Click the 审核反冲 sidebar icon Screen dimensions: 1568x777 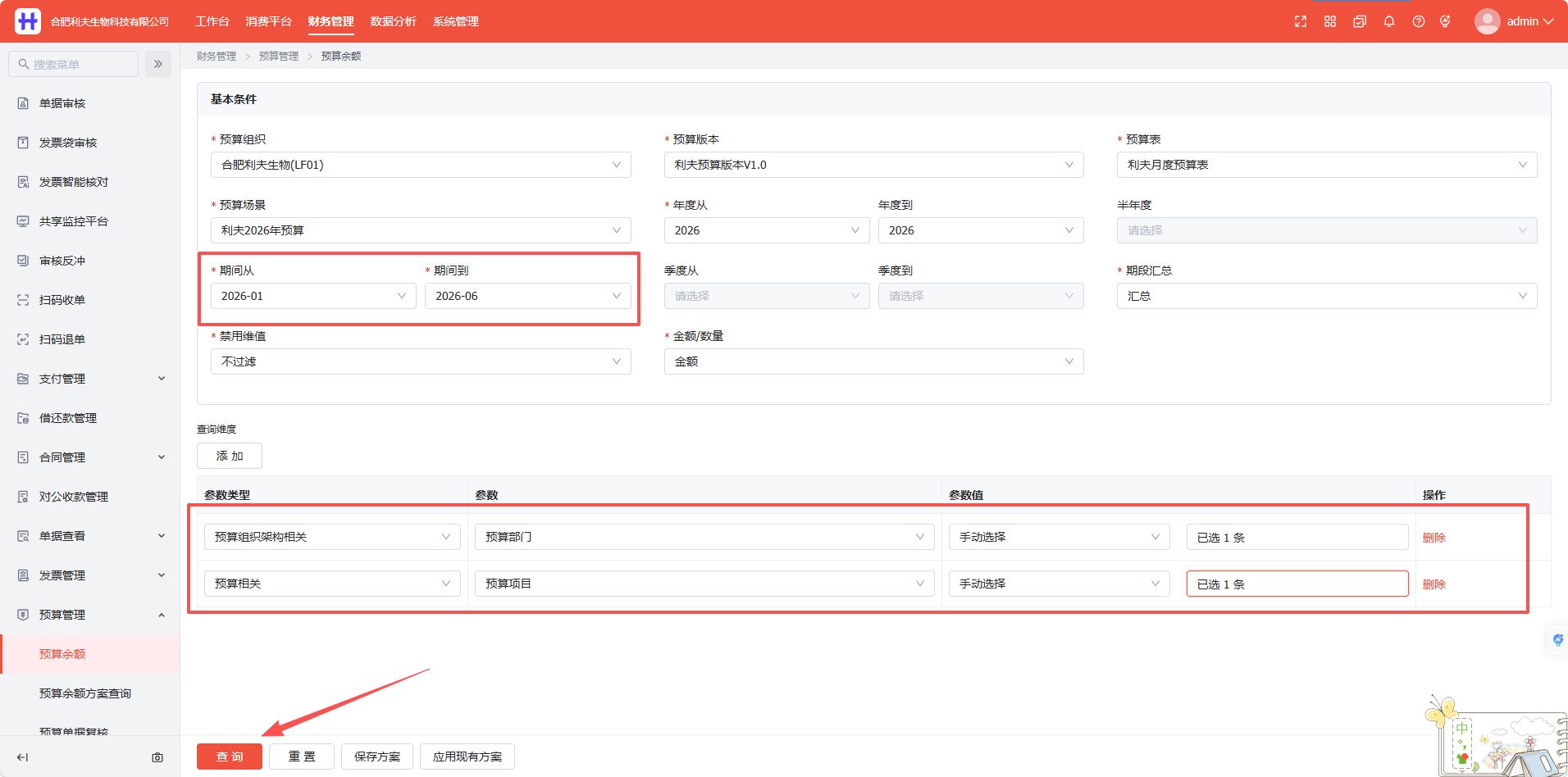click(23, 261)
